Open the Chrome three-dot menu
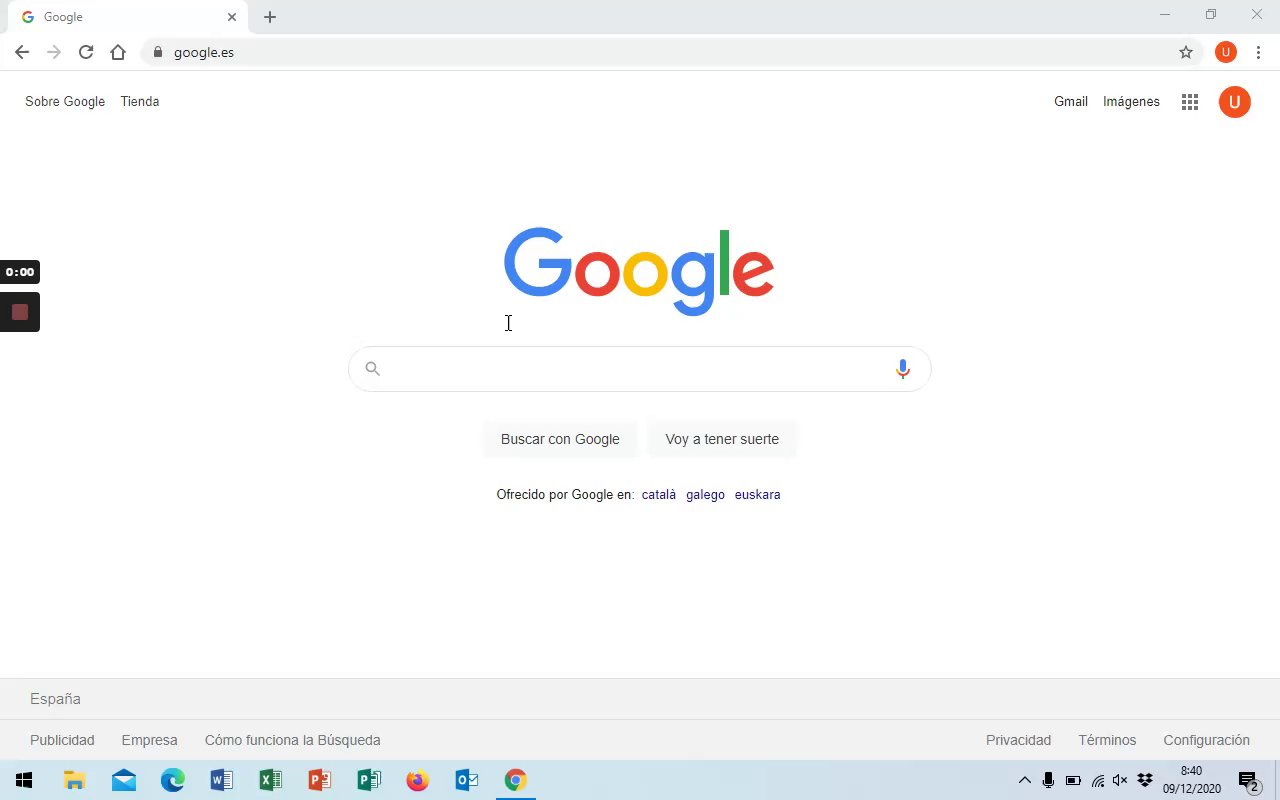This screenshot has height=800, width=1280. coord(1258,52)
